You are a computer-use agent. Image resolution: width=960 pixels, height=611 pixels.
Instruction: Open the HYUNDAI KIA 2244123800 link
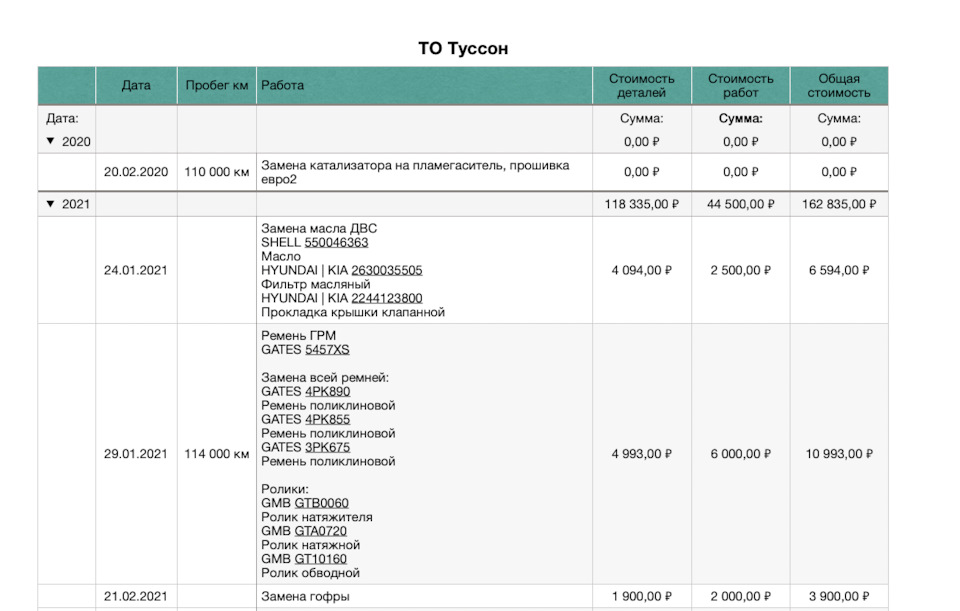pos(387,298)
